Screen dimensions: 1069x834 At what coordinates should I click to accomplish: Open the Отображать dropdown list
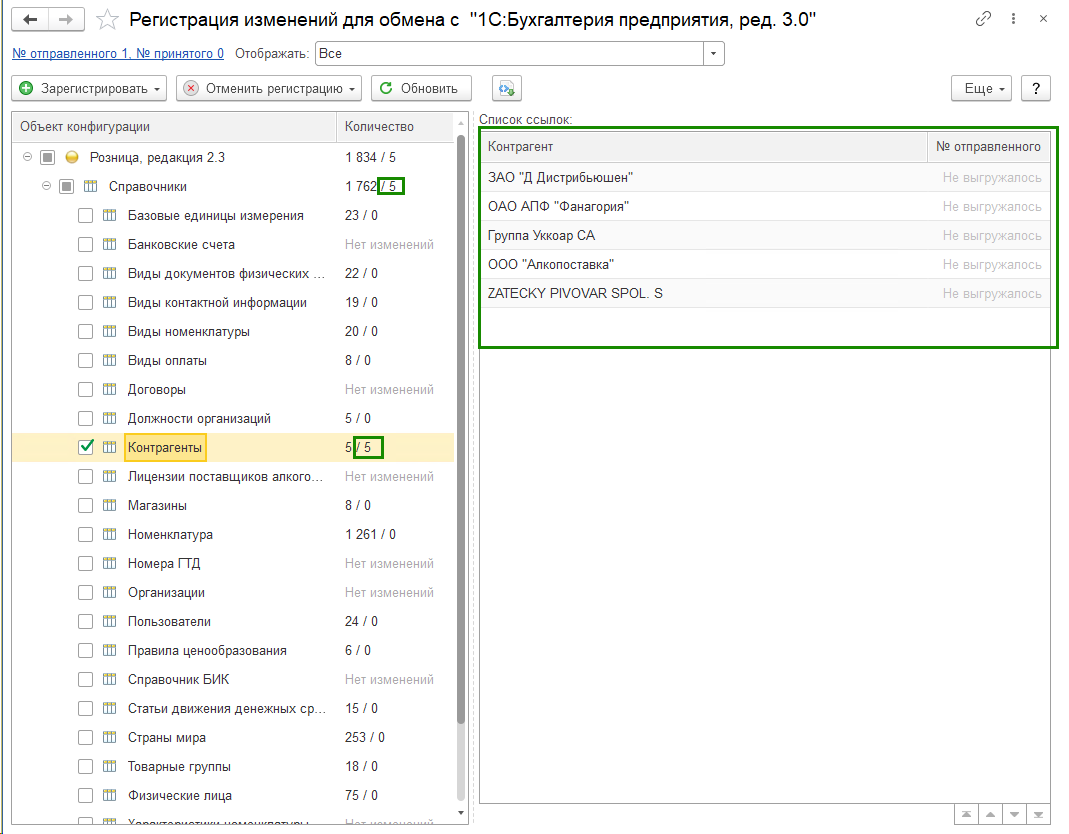(713, 53)
